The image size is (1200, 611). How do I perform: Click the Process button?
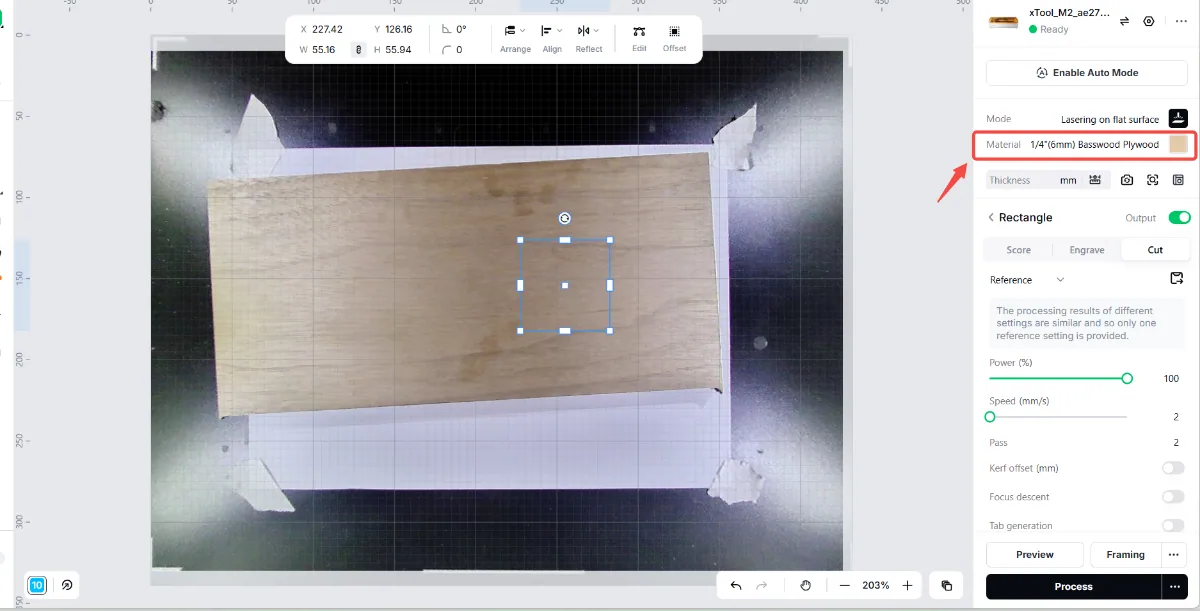tap(1073, 586)
